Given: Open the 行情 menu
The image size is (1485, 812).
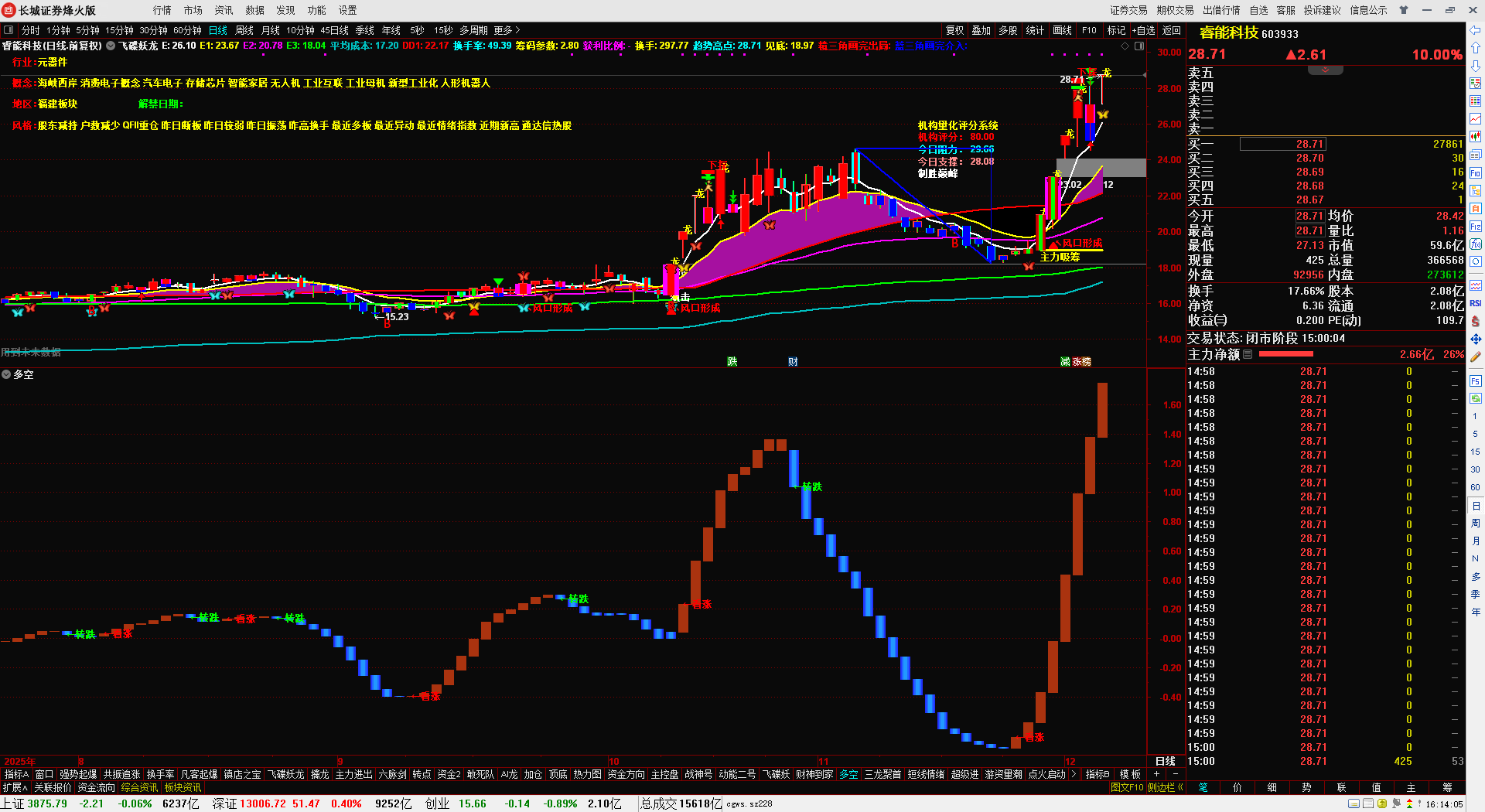Looking at the screenshot, I should (162, 10).
